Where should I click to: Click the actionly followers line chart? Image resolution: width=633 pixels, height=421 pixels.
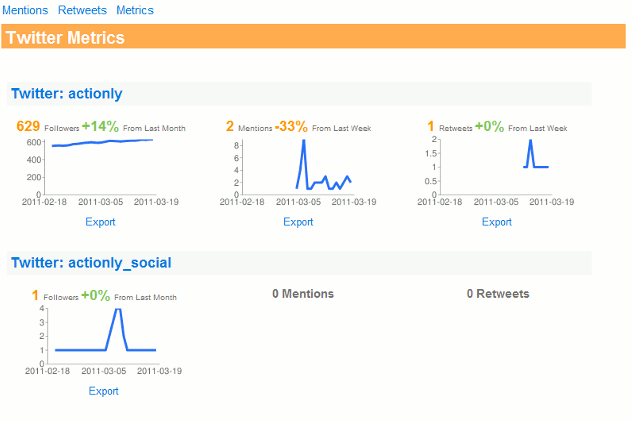[x=100, y=170]
